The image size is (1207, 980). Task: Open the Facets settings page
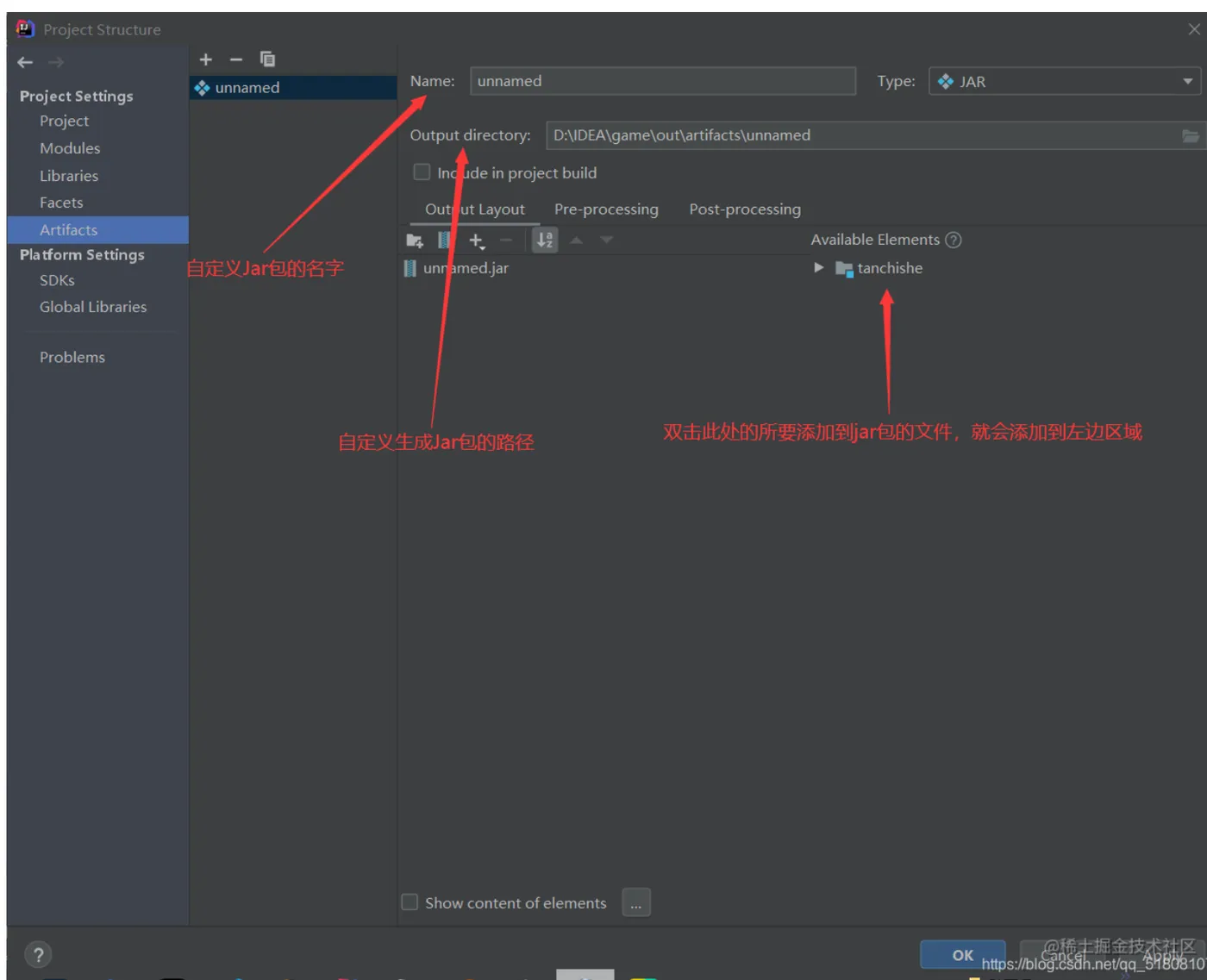pyautogui.click(x=61, y=203)
